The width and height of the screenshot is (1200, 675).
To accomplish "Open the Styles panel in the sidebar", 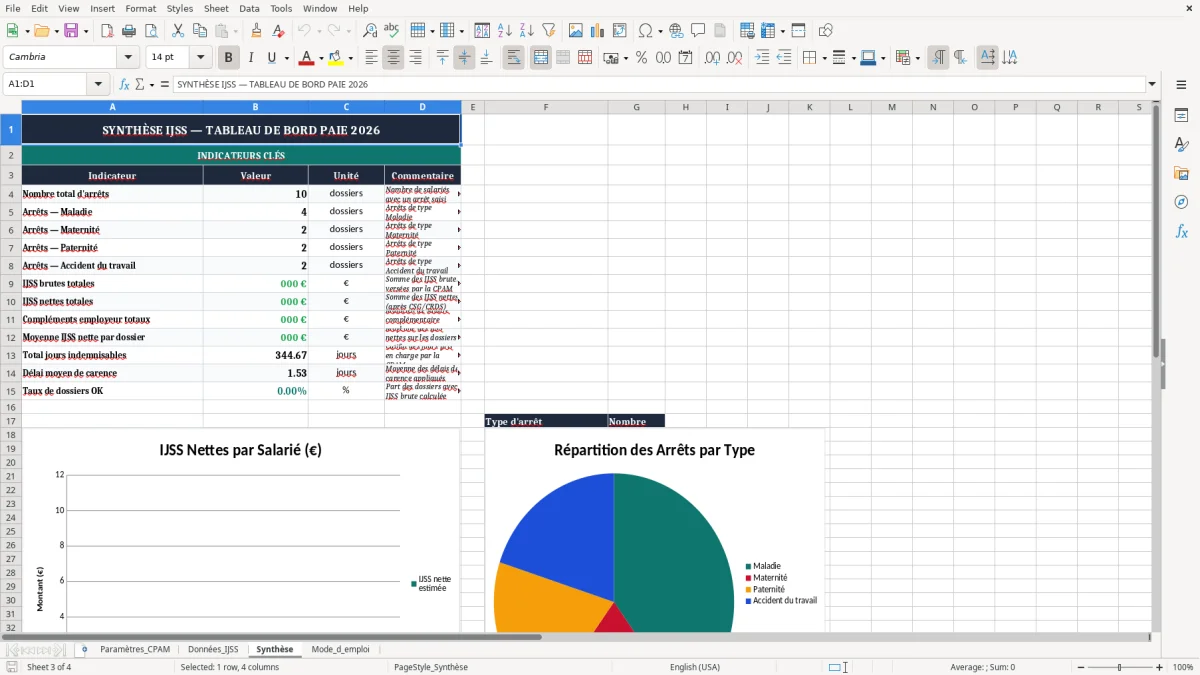I will [x=1181, y=144].
